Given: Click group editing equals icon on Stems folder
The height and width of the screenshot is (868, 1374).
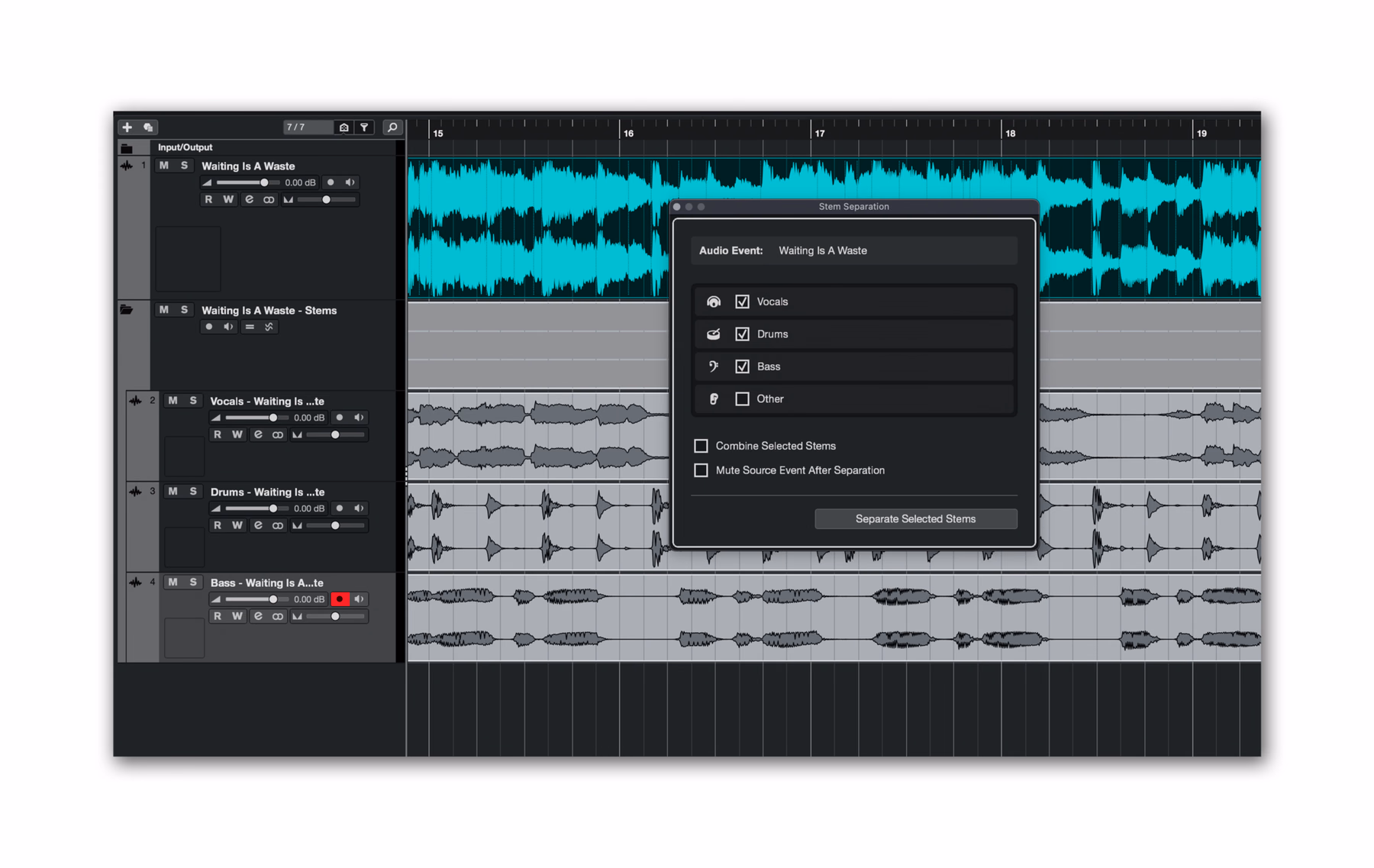Looking at the screenshot, I should 250,327.
